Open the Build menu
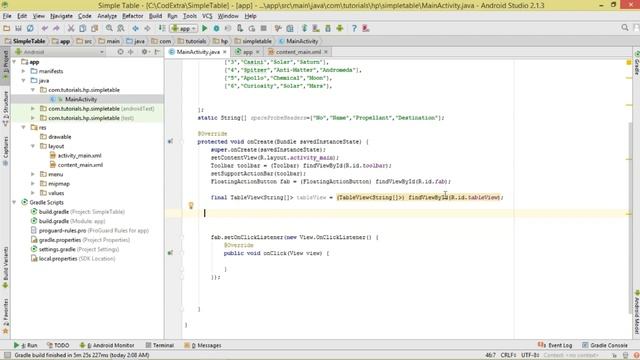This screenshot has height=360, width=640. (x=155, y=16)
